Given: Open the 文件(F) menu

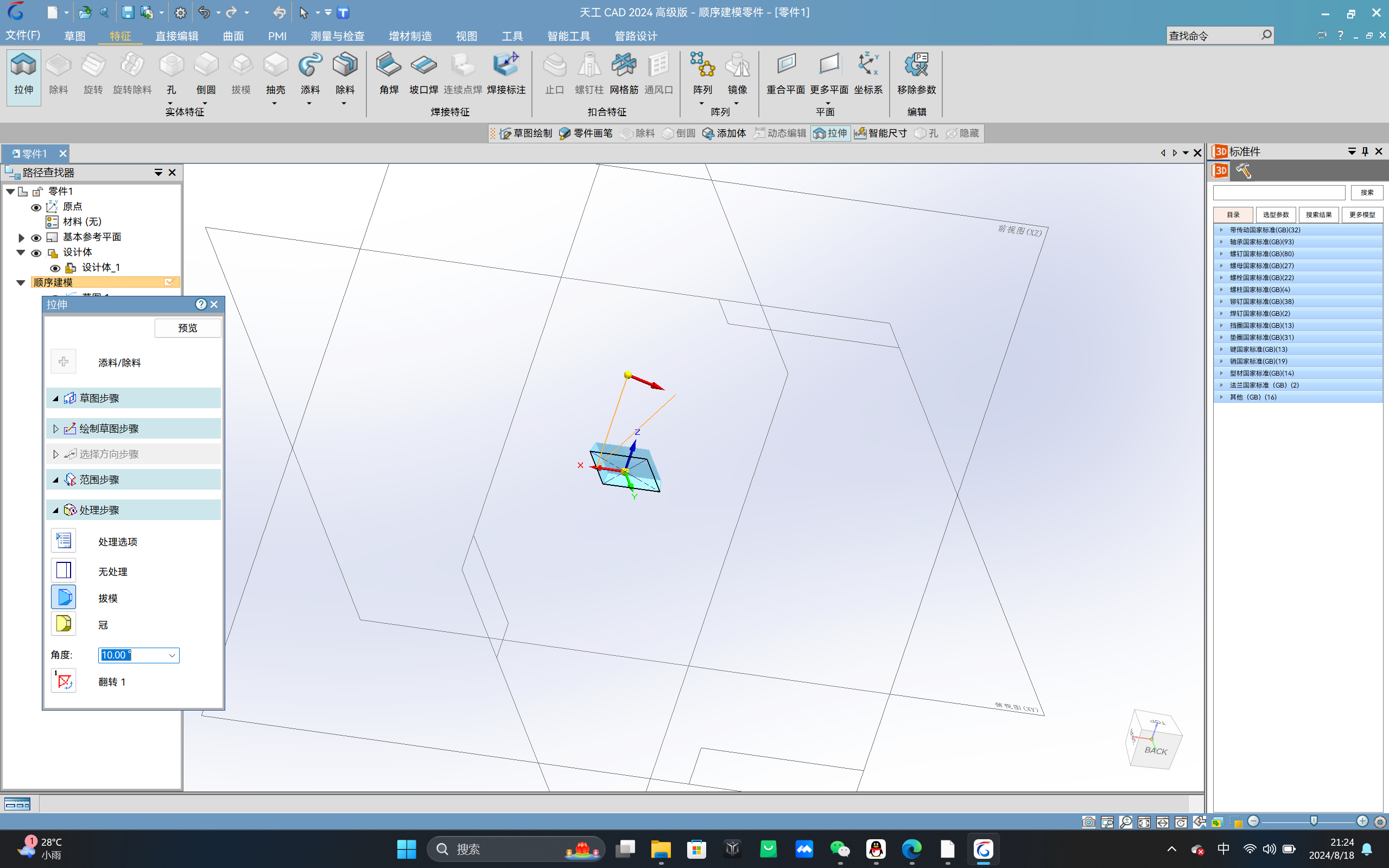Looking at the screenshot, I should click(23, 35).
